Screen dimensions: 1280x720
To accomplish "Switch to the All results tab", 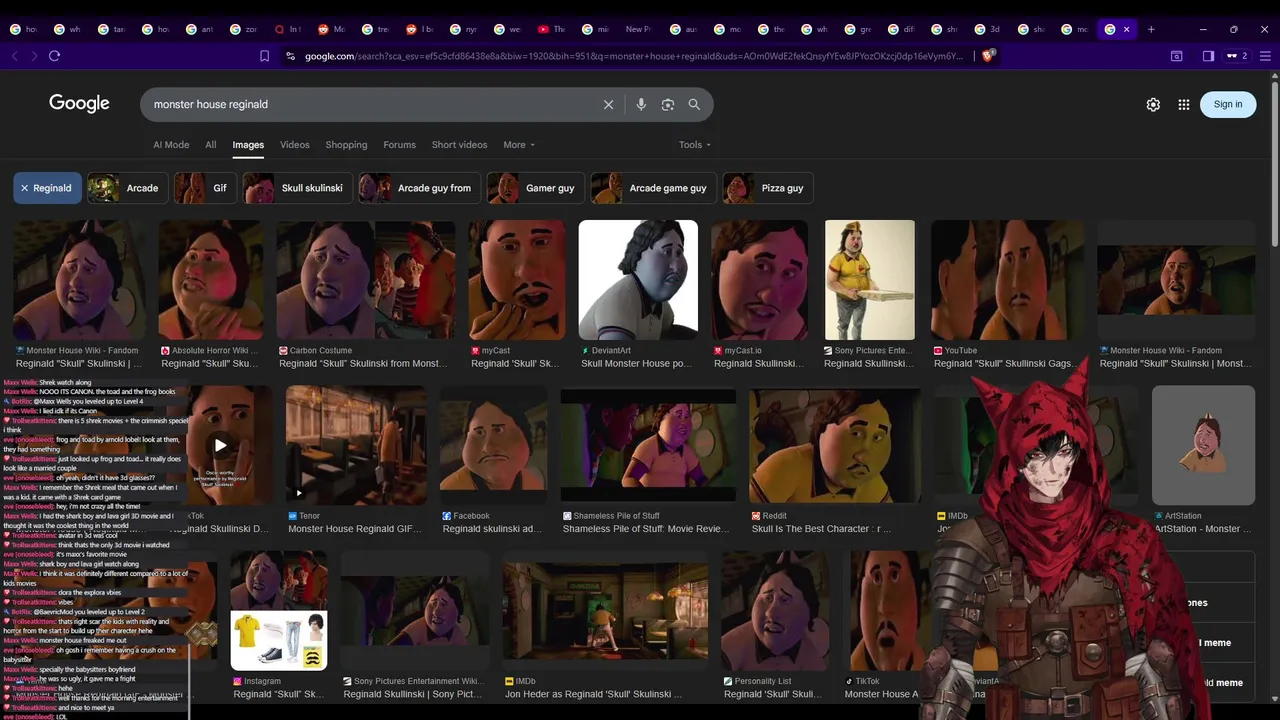I will coord(211,145).
